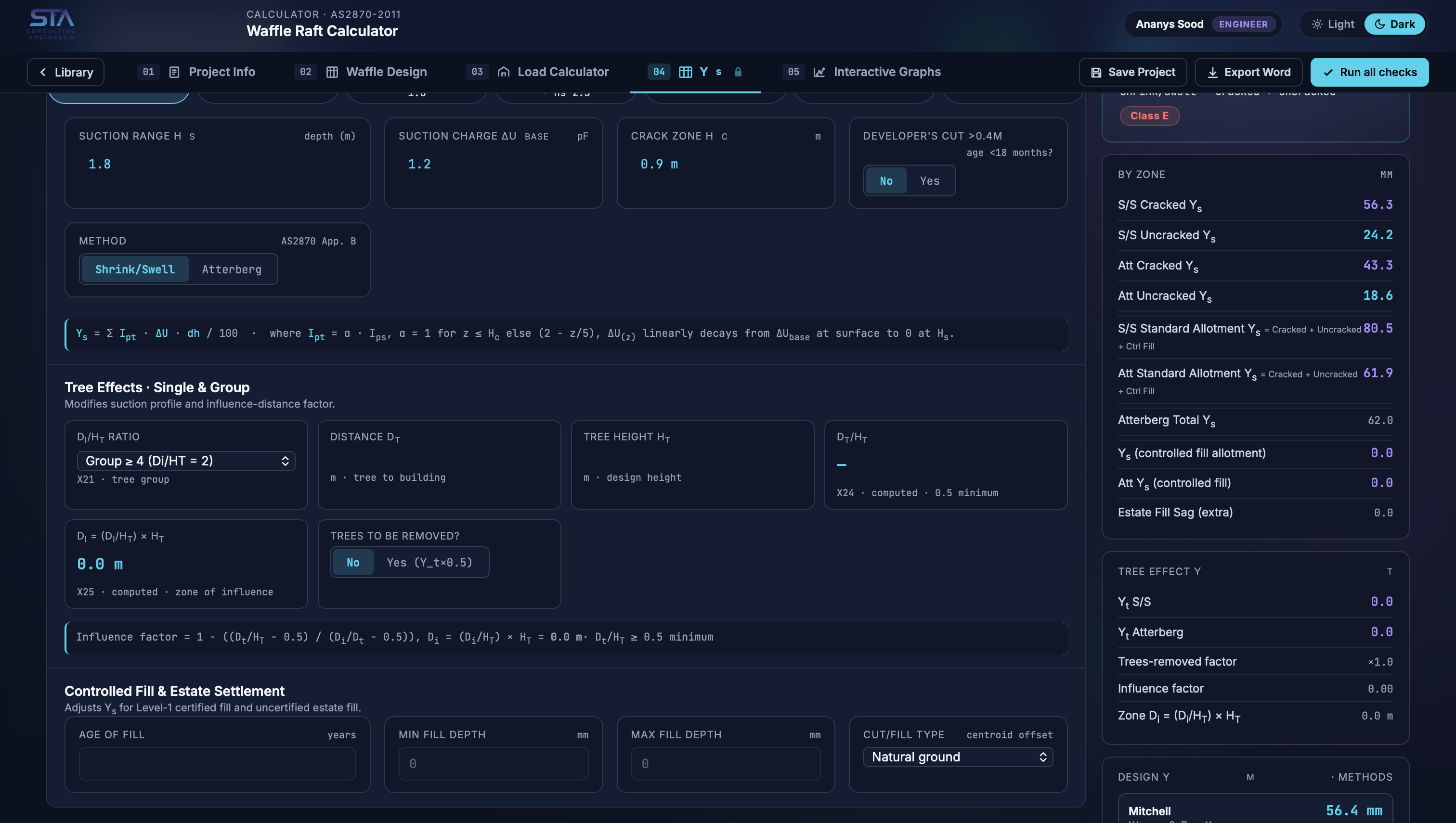The height and width of the screenshot is (823, 1456).
Task: Click the Waffle Raft Calculator title
Action: 322,31
